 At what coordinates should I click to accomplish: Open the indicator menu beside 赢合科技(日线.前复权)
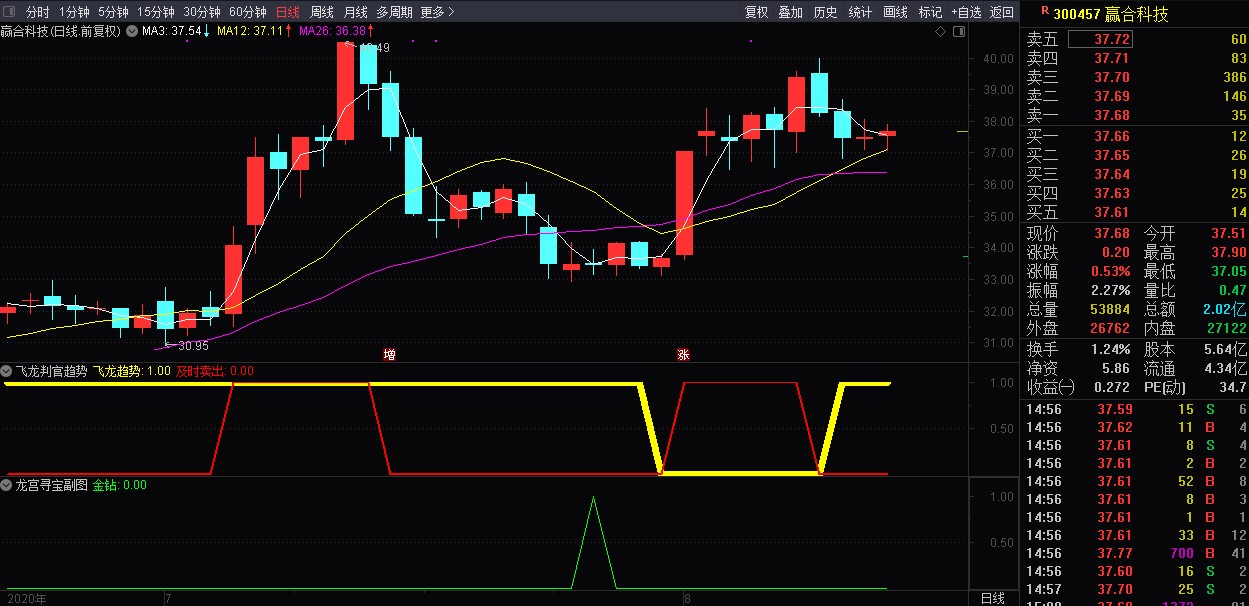pos(133,31)
